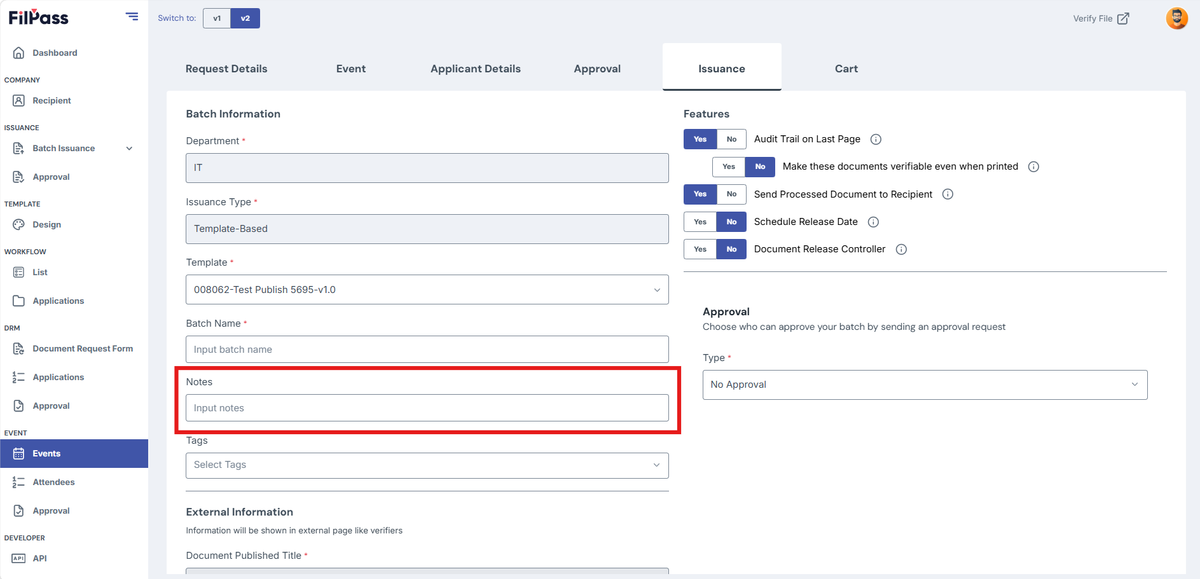Enable Schedule Release Date with Yes
The width and height of the screenshot is (1200, 579).
(700, 222)
